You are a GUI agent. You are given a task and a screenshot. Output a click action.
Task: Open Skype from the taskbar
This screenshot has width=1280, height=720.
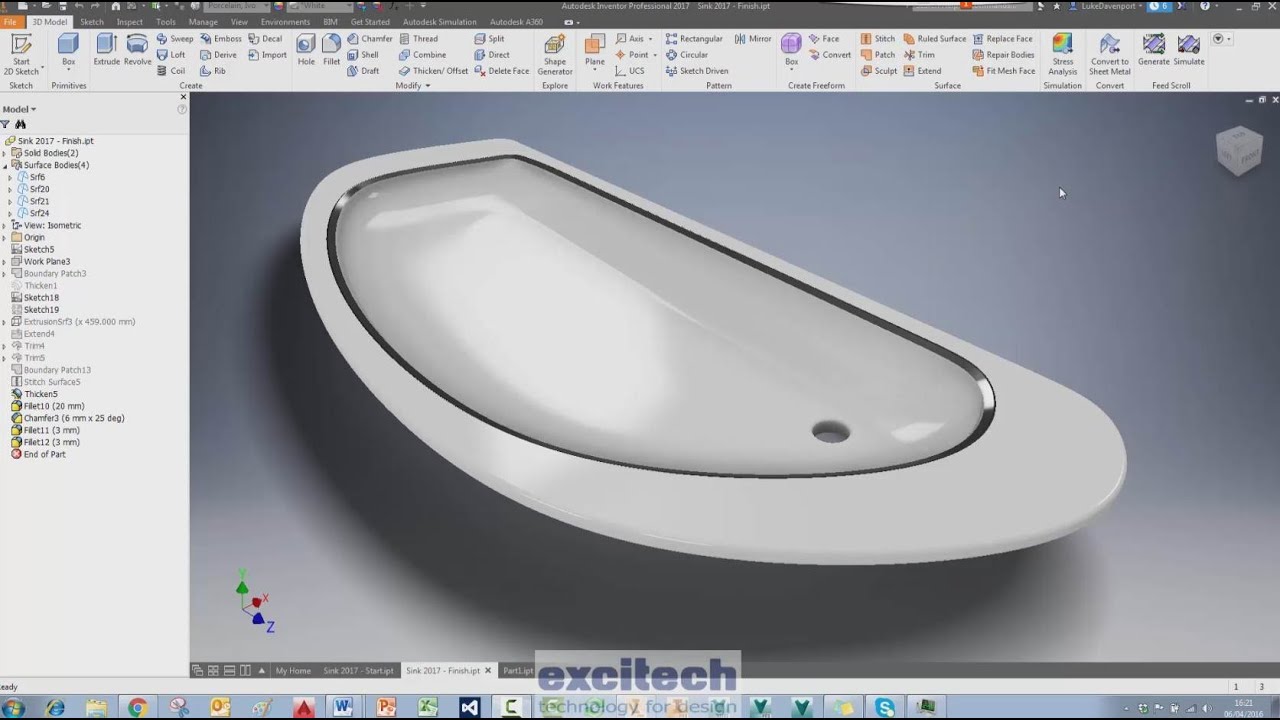pos(885,708)
